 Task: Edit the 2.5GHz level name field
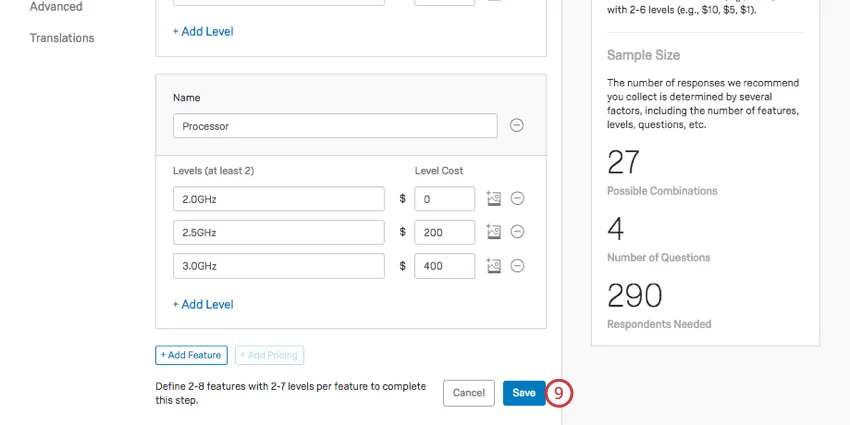click(279, 232)
